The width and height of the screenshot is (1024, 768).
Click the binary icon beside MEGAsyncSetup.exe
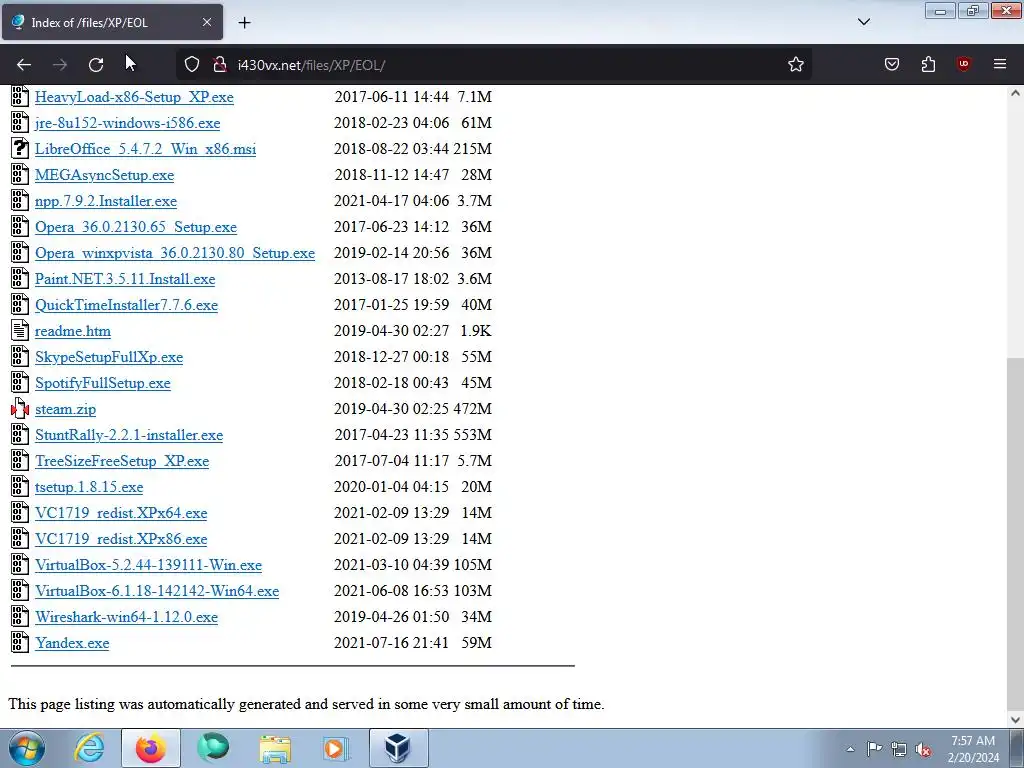[x=20, y=175]
